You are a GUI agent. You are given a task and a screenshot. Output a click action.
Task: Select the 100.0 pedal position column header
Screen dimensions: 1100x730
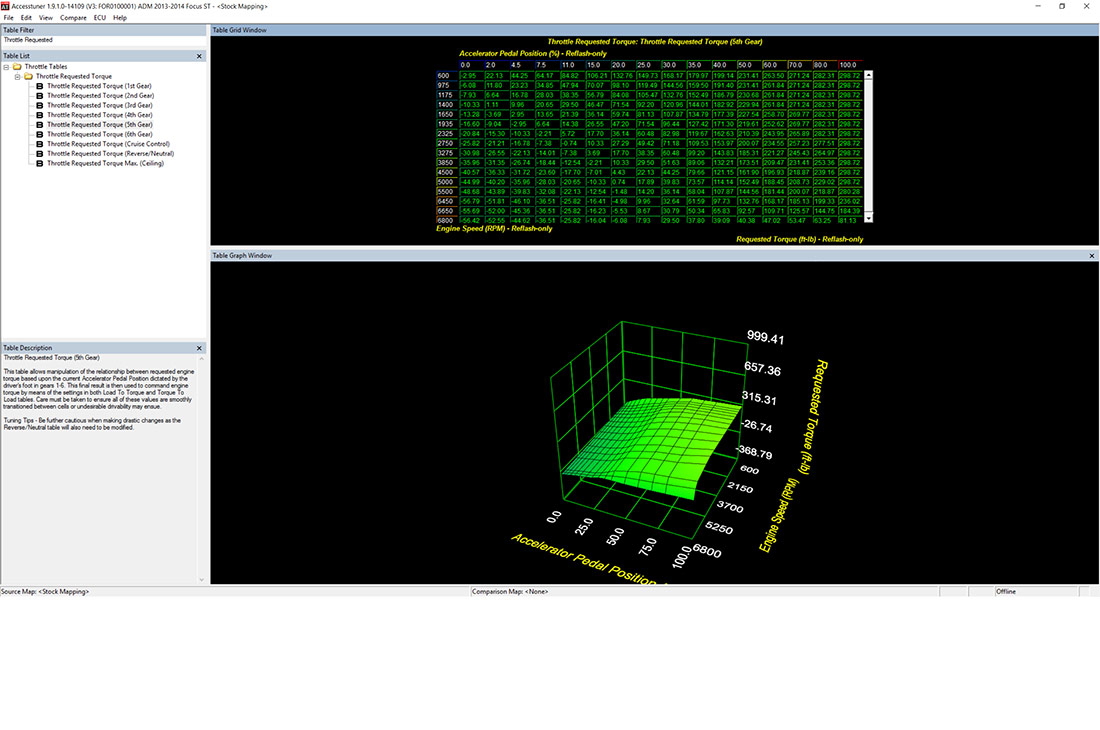pos(851,65)
